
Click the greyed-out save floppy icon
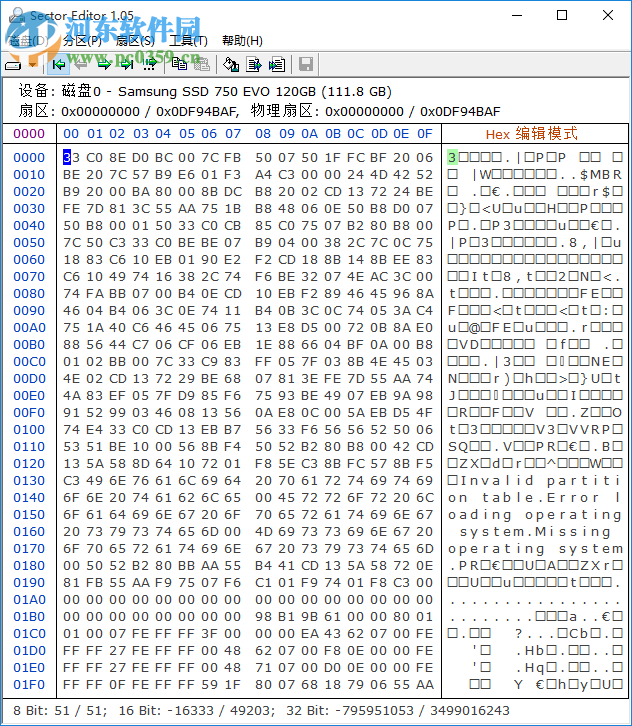(306, 65)
